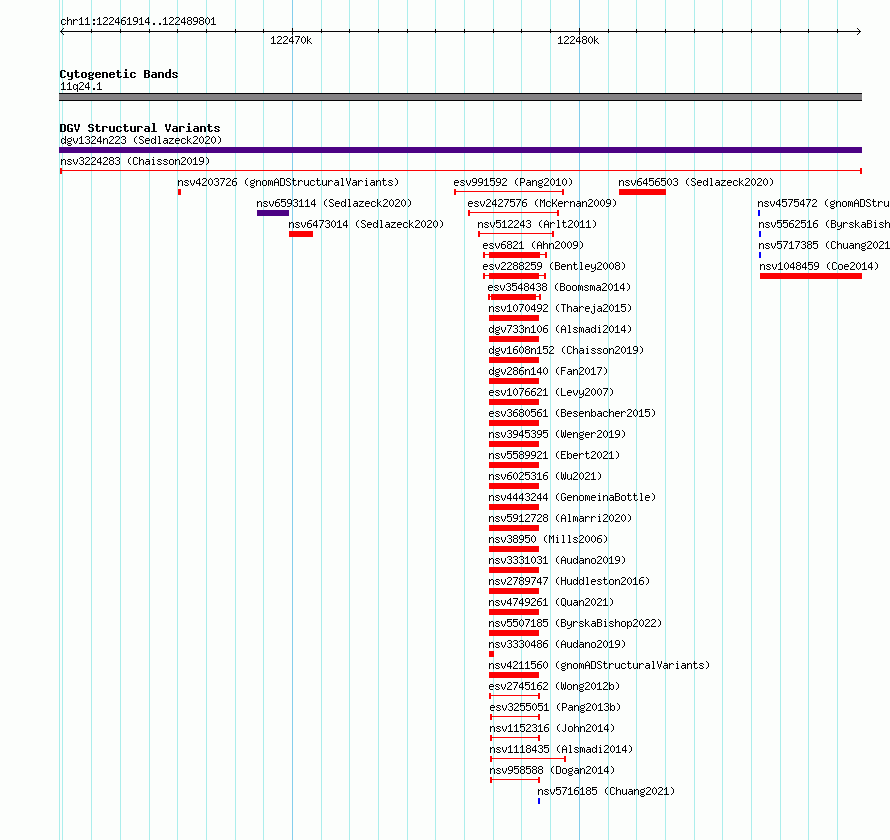
Task: Select the 11q24.1 cytogenetic band label
Action: pos(81,86)
